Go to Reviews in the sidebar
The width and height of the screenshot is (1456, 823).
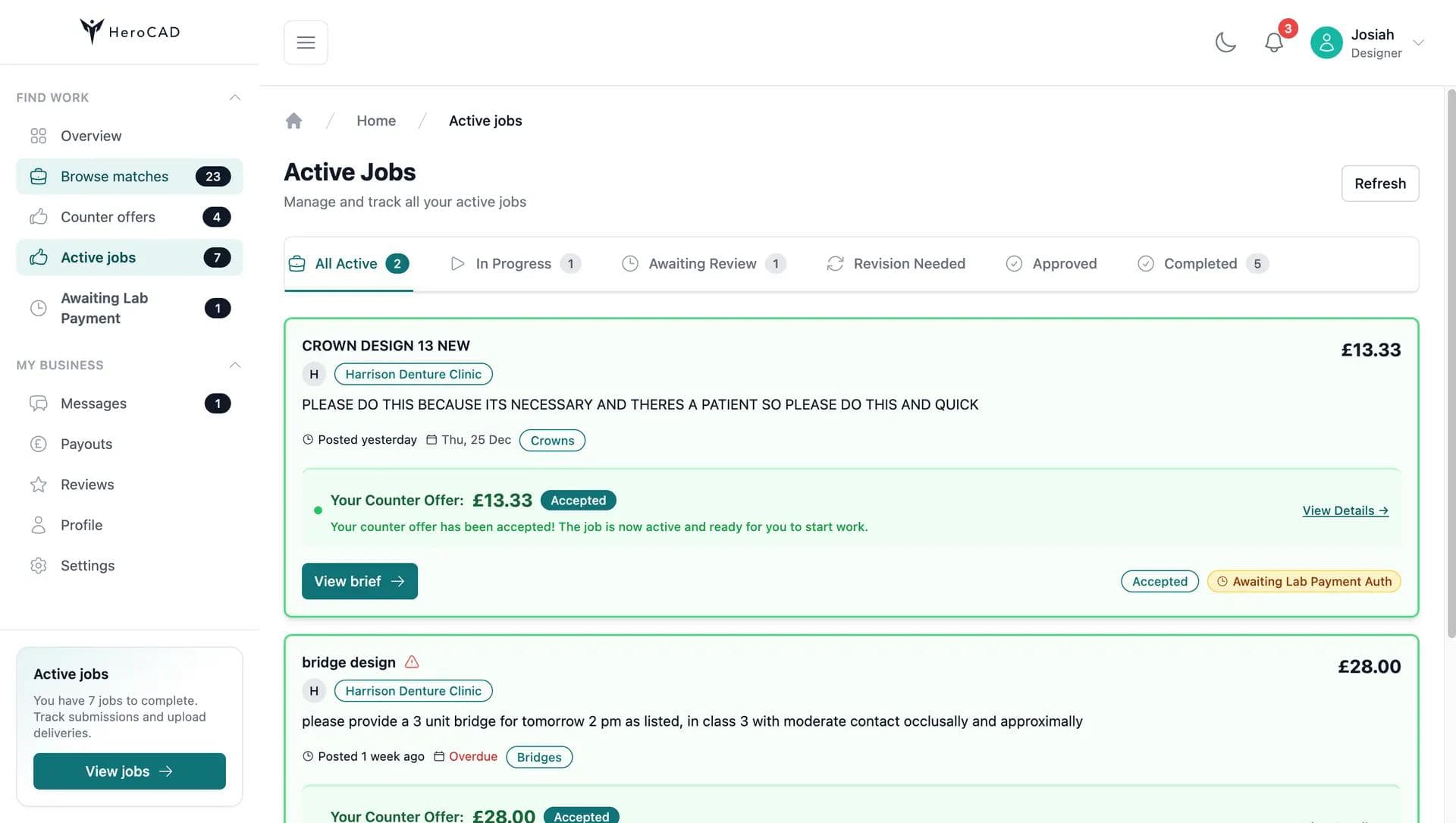[x=87, y=485]
